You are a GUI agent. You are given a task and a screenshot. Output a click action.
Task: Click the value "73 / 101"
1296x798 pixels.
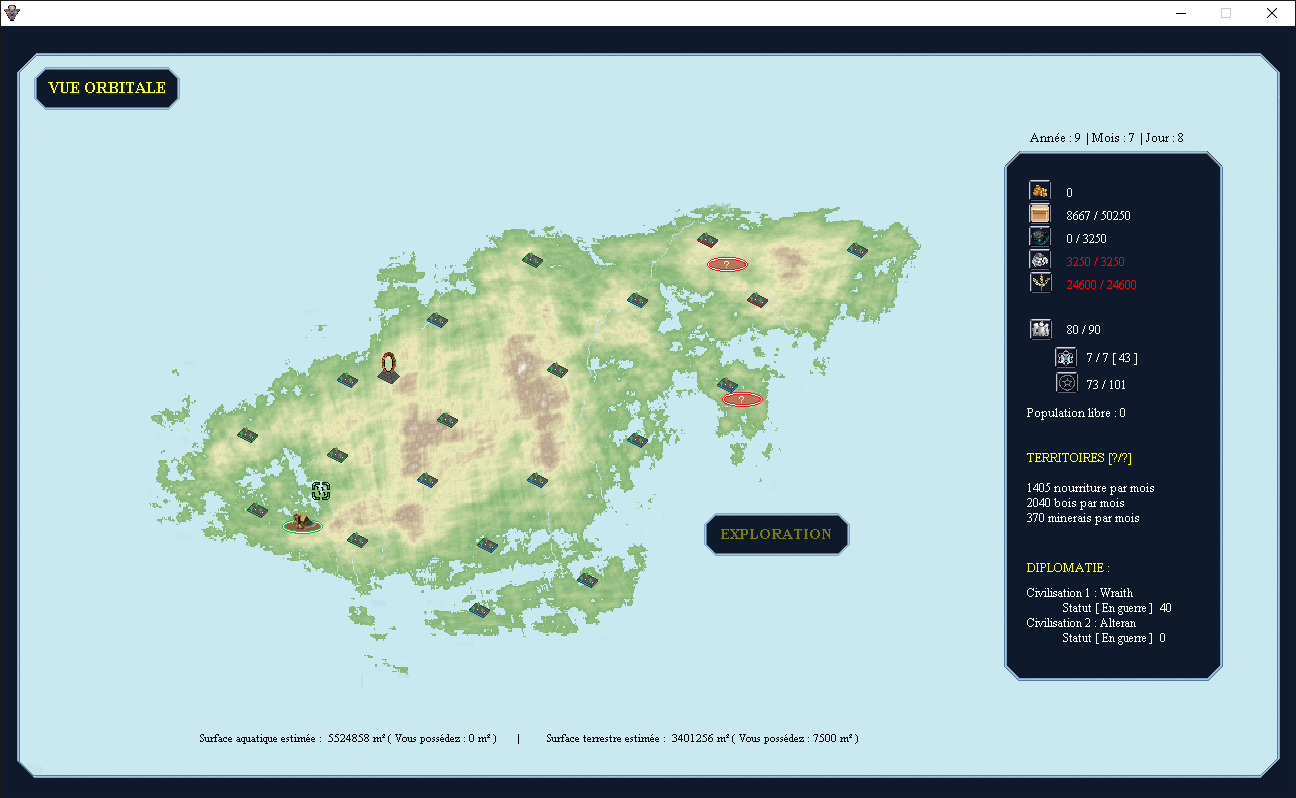point(1106,385)
